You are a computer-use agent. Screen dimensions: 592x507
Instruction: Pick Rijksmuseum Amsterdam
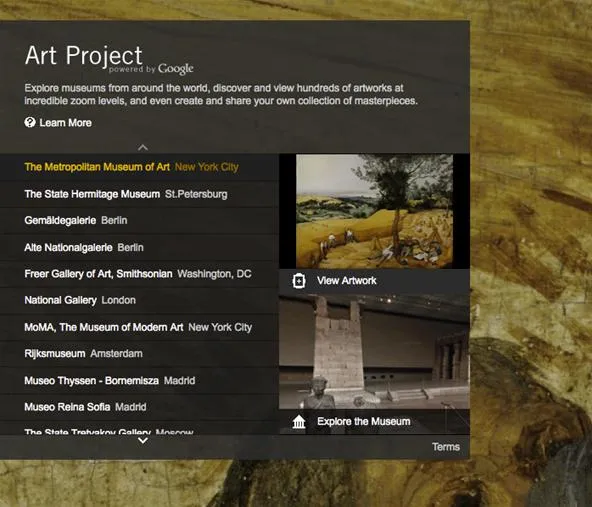click(139, 354)
